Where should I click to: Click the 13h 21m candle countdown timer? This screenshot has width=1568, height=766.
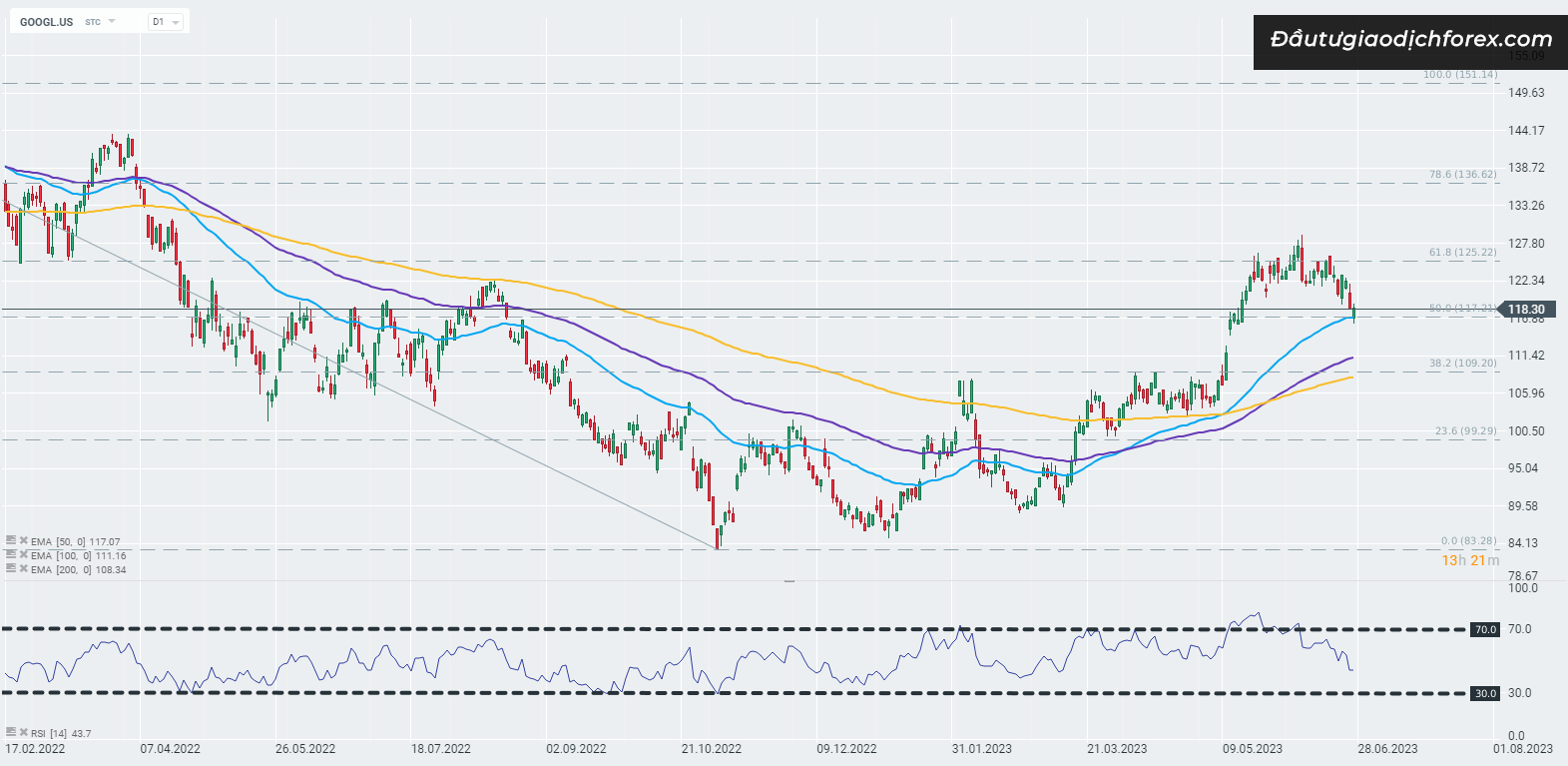[x=1470, y=560]
